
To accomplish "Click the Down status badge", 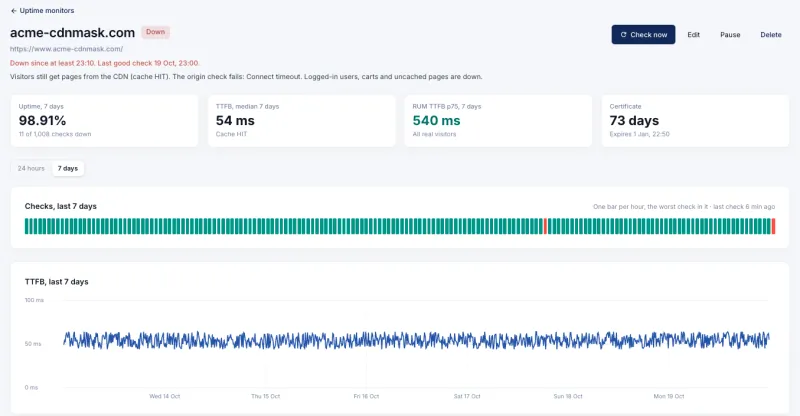I will (x=156, y=32).
